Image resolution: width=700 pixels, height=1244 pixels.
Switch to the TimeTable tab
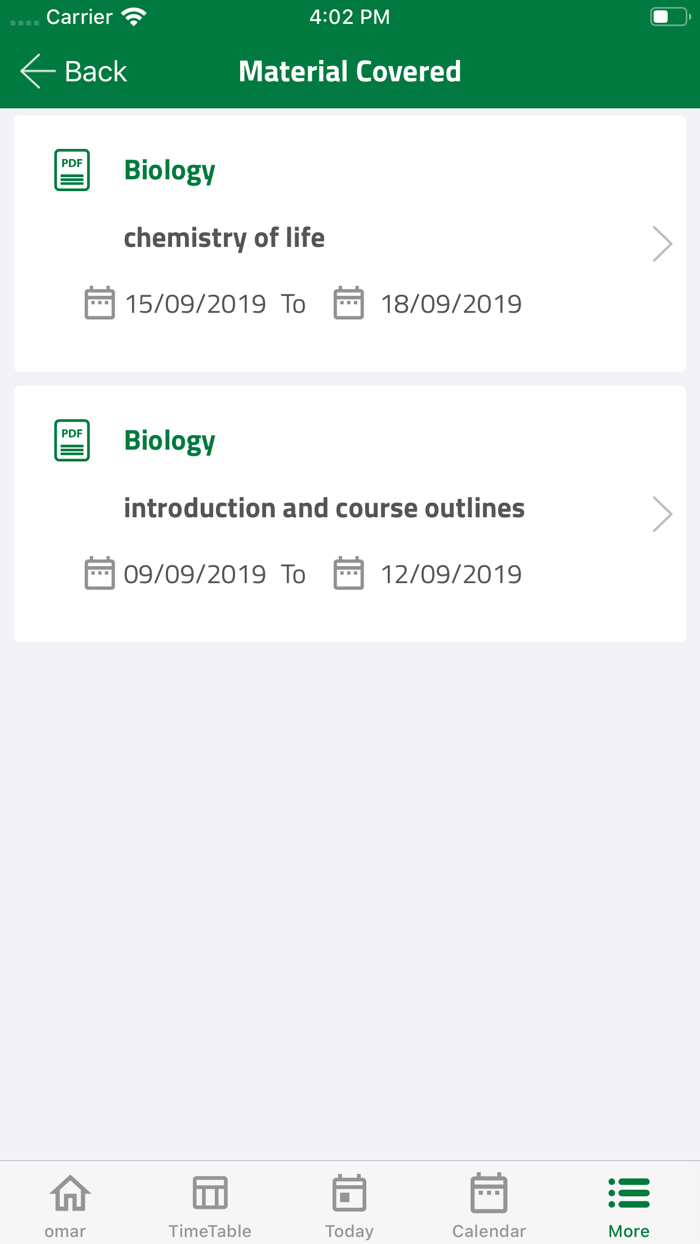click(x=210, y=1205)
